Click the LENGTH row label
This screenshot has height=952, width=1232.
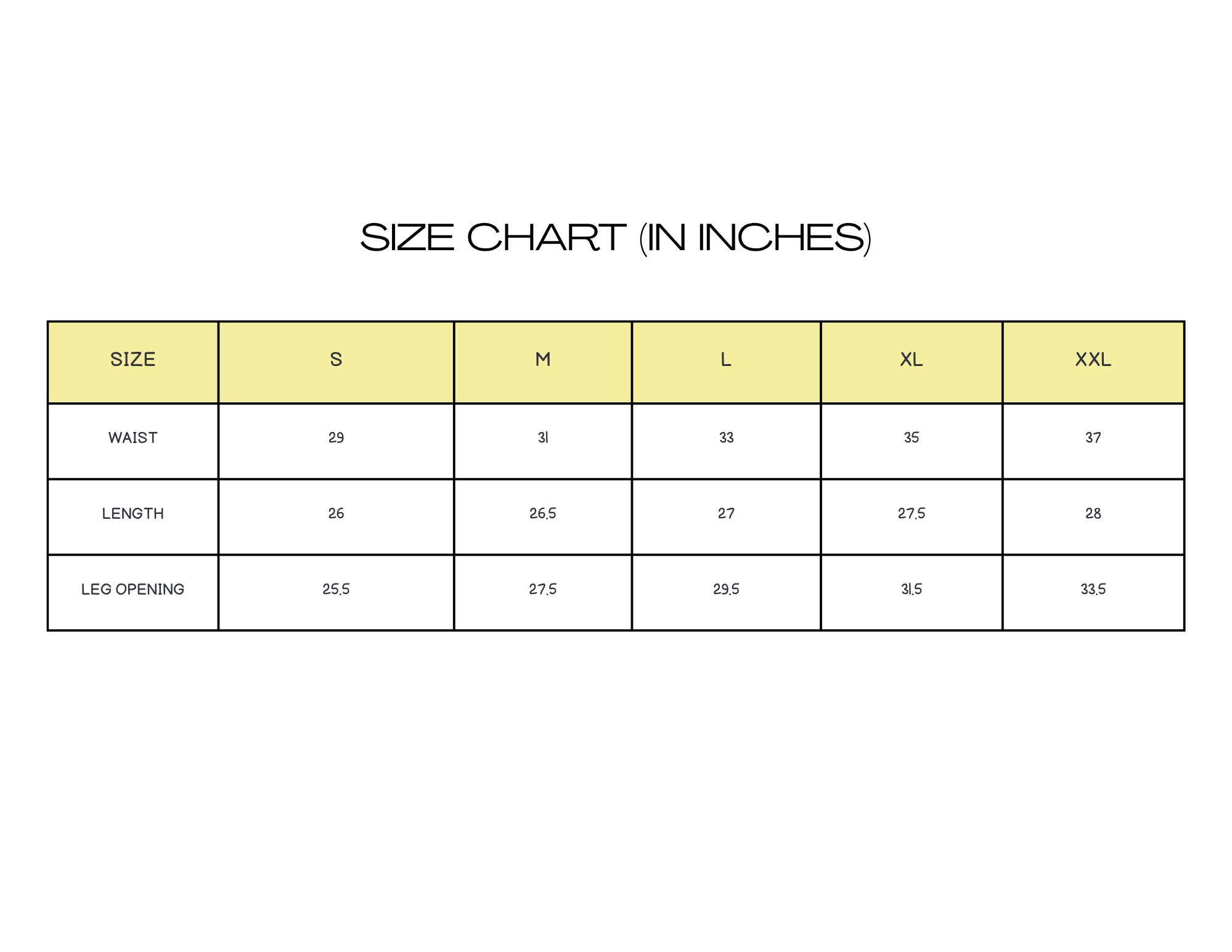point(133,513)
